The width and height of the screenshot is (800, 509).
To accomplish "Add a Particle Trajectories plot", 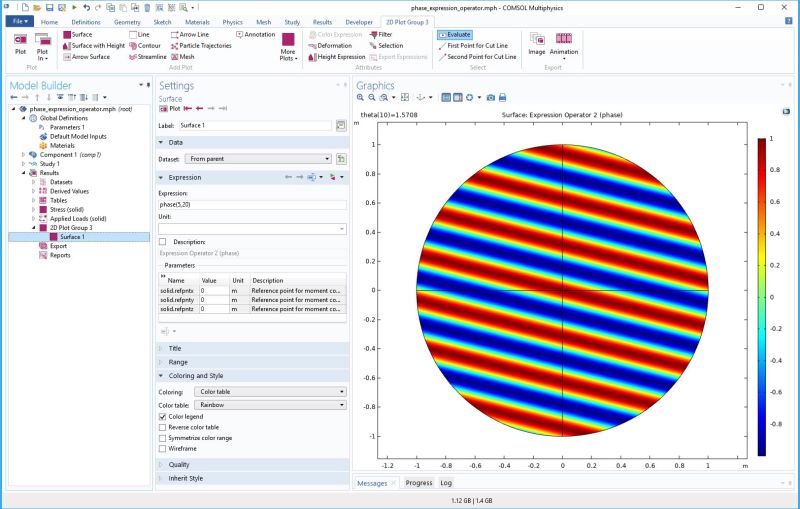I will 201,46.
